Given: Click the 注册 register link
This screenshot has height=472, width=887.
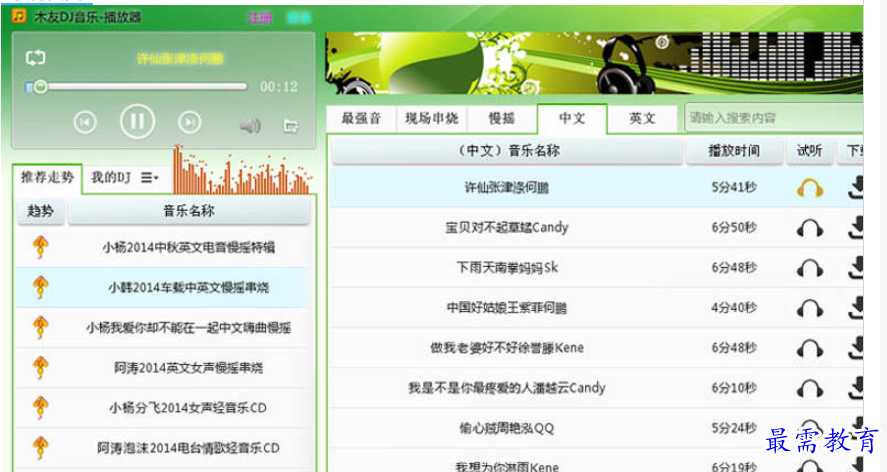Looking at the screenshot, I should click(260, 18).
